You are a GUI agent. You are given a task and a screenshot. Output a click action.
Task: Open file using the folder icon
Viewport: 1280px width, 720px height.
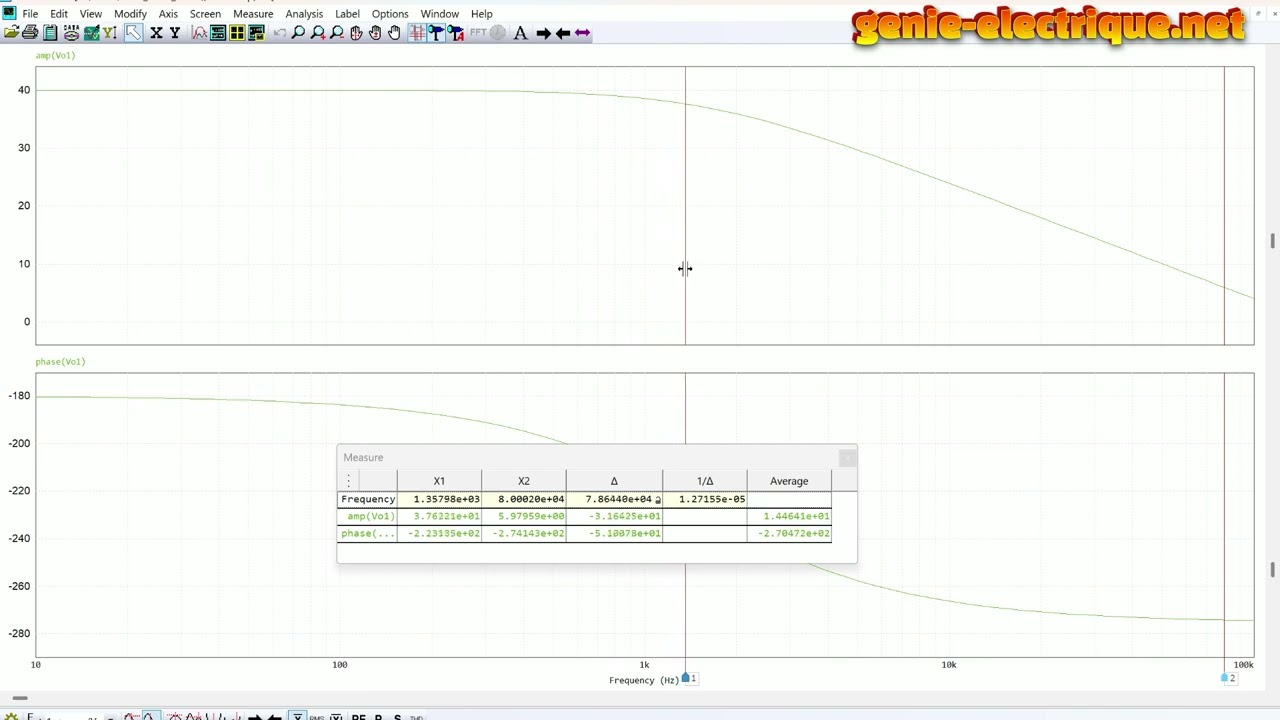pyautogui.click(x=12, y=33)
